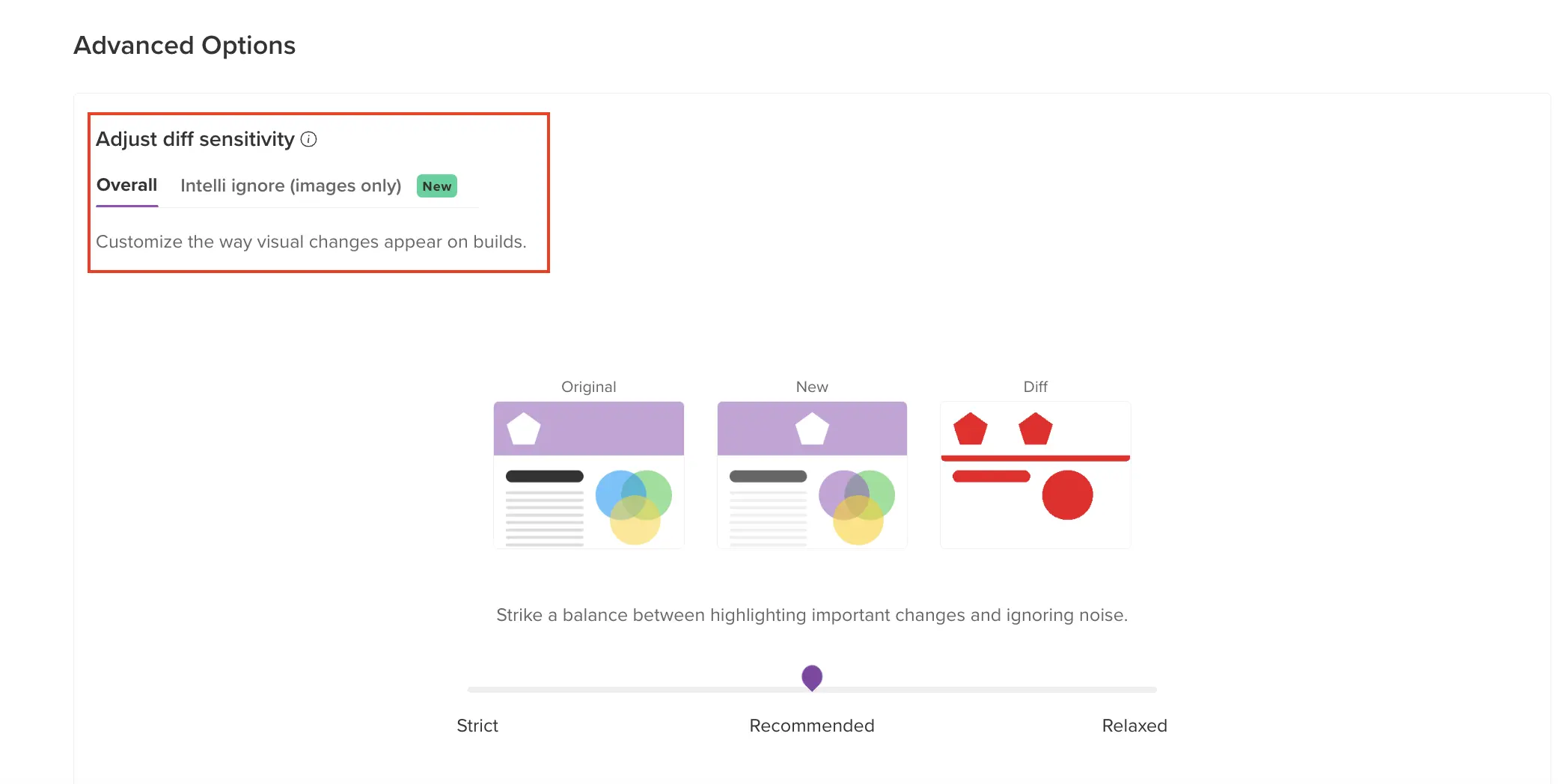This screenshot has height=784, width=1558.
Task: Select the right red pentagon in Diff
Action: 1036,430
